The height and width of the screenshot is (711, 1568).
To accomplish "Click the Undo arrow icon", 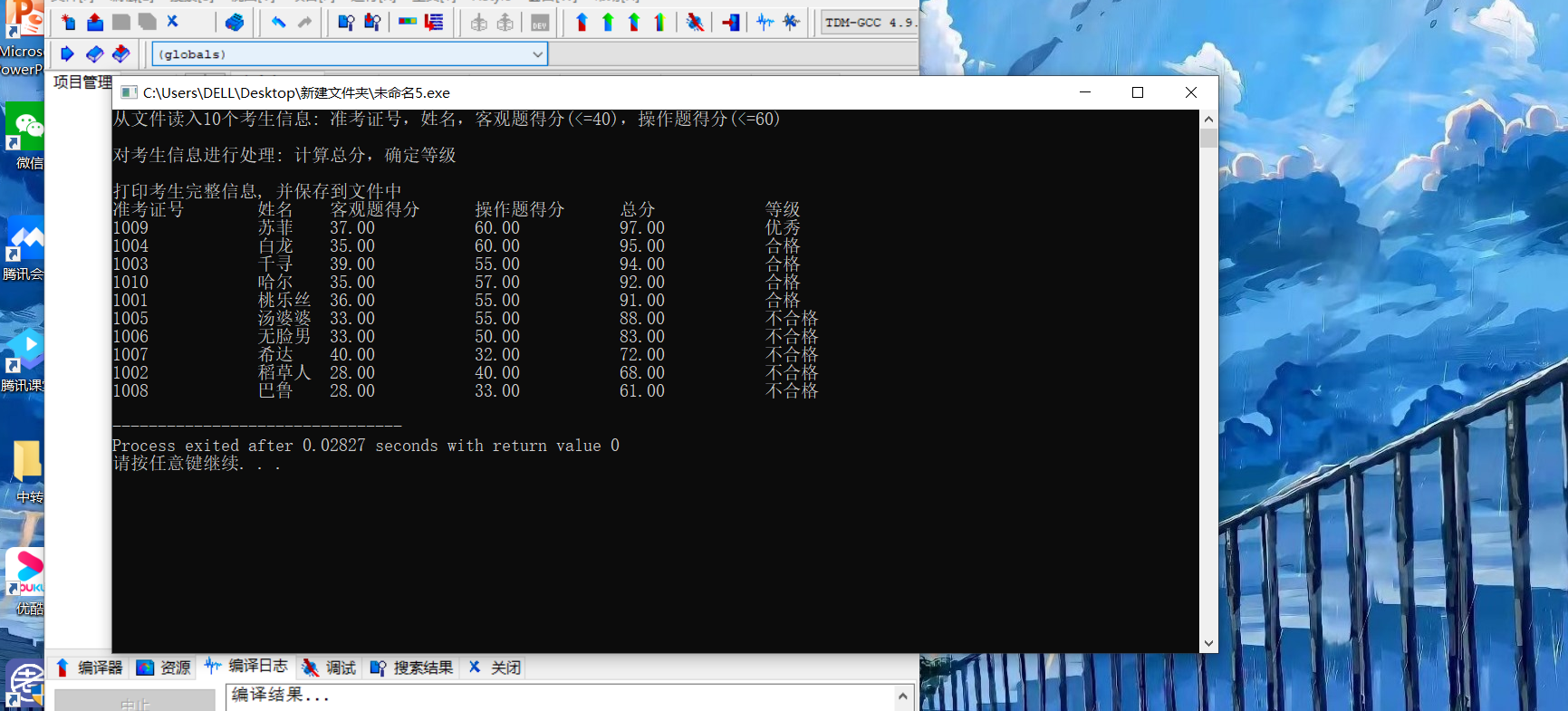I will click(x=279, y=23).
